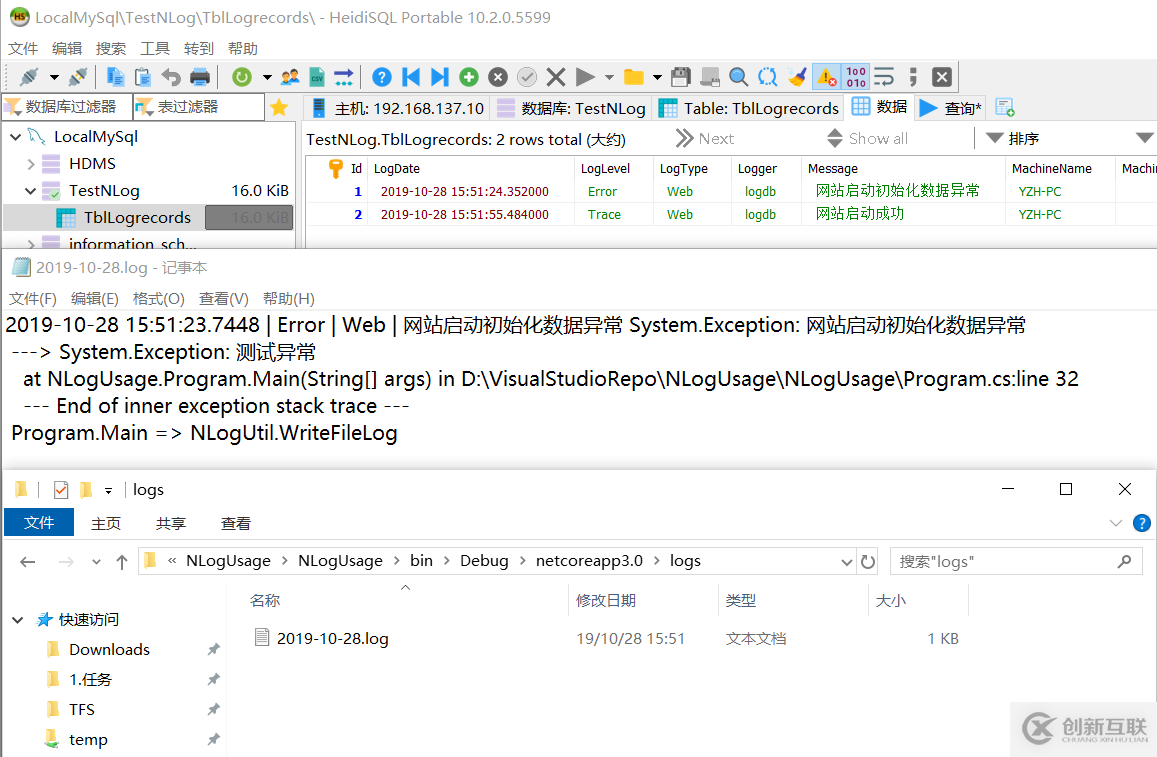Toggle the warning log panel icon
The width and height of the screenshot is (1157, 757).
pyautogui.click(x=824, y=77)
